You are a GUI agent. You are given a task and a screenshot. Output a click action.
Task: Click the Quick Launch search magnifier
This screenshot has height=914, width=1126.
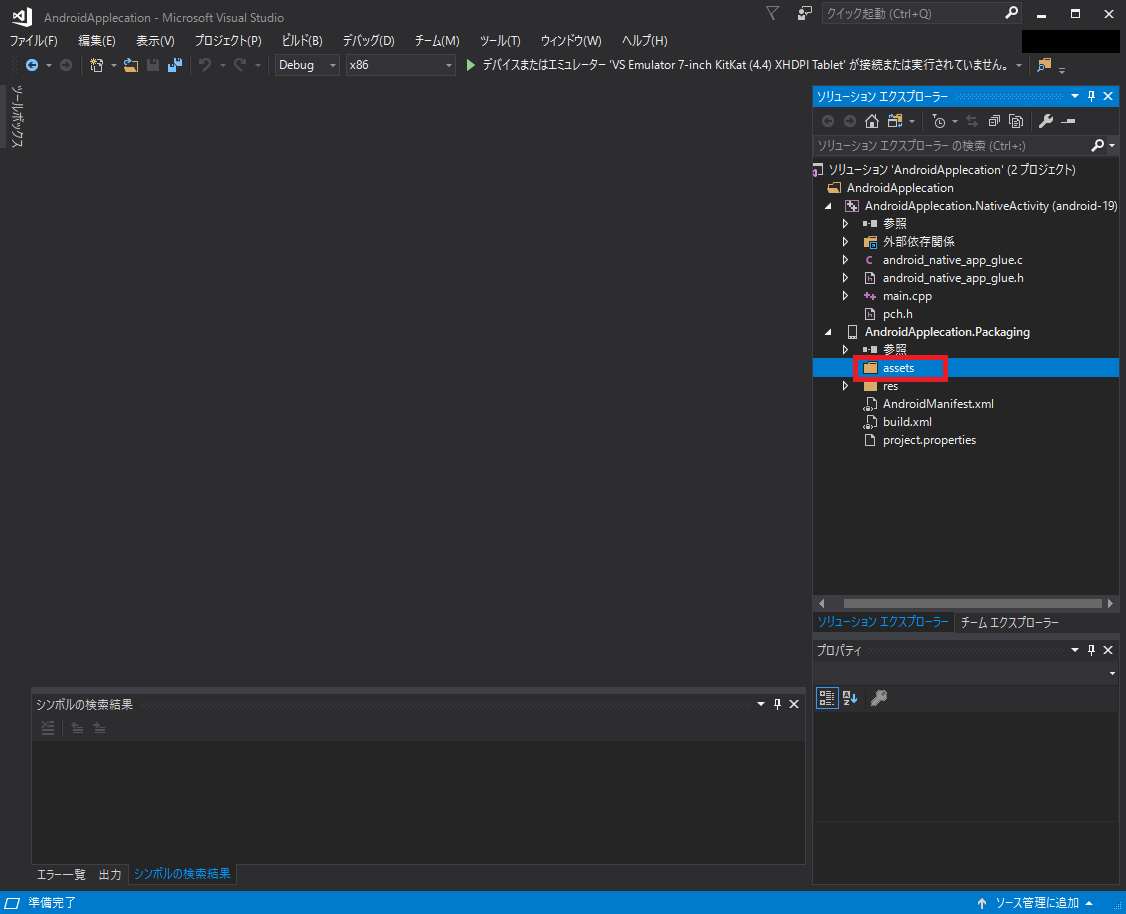point(1011,13)
